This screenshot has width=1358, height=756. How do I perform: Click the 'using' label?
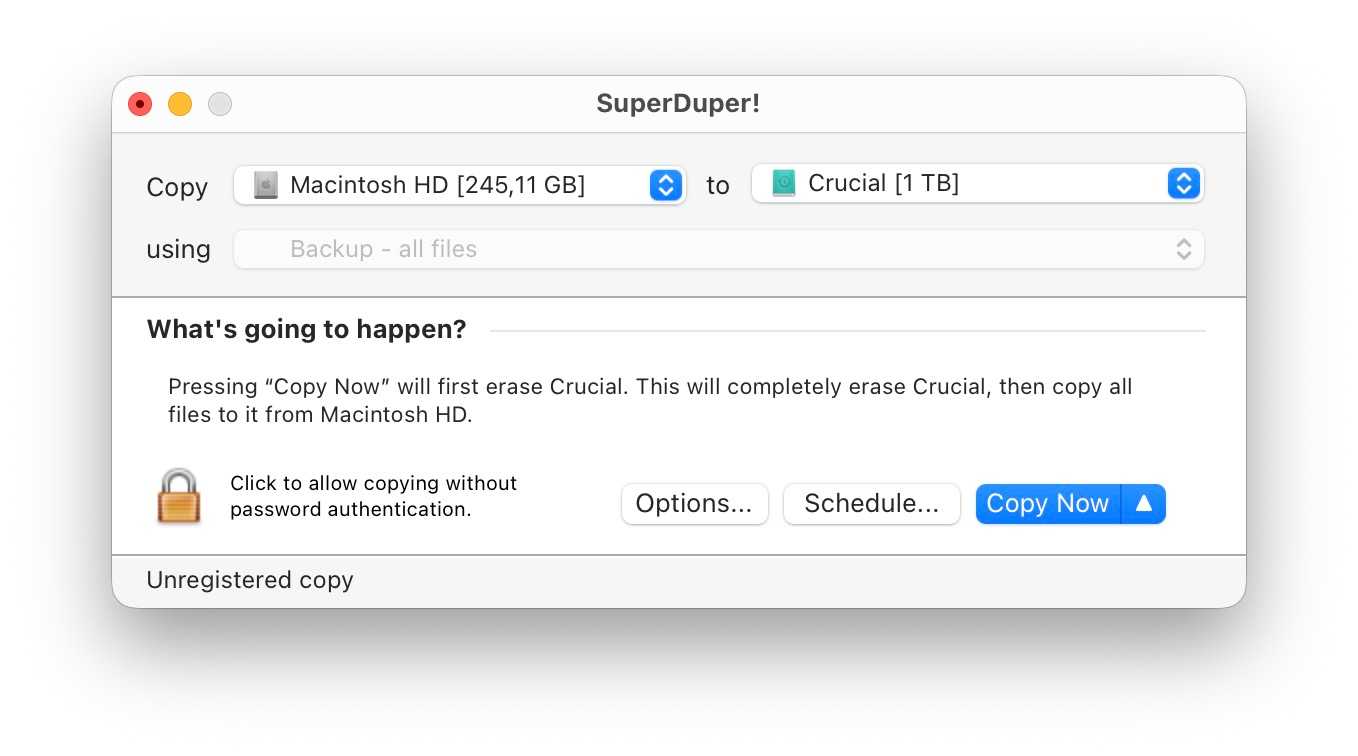(x=179, y=249)
